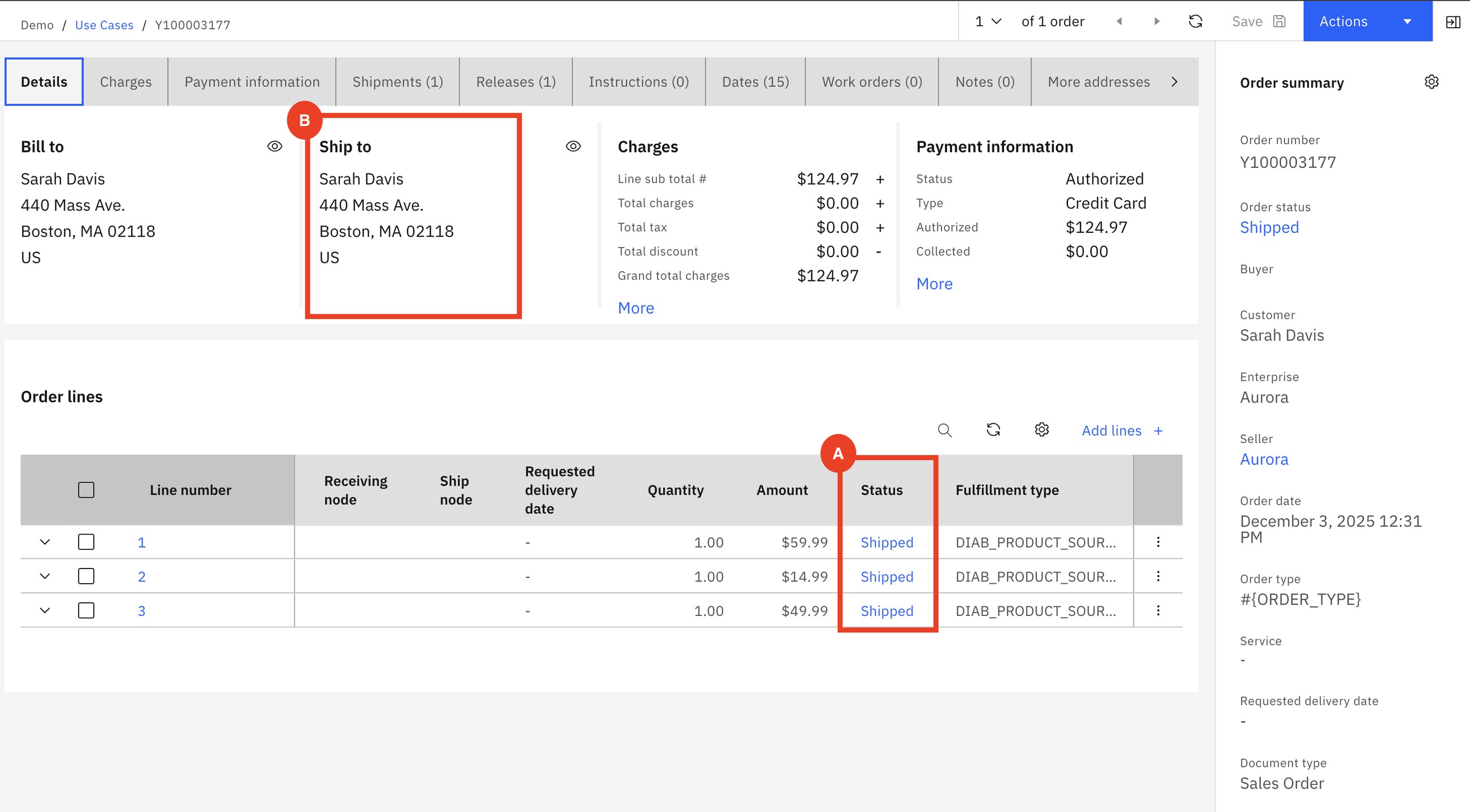Open Order summary settings gear

1431,81
